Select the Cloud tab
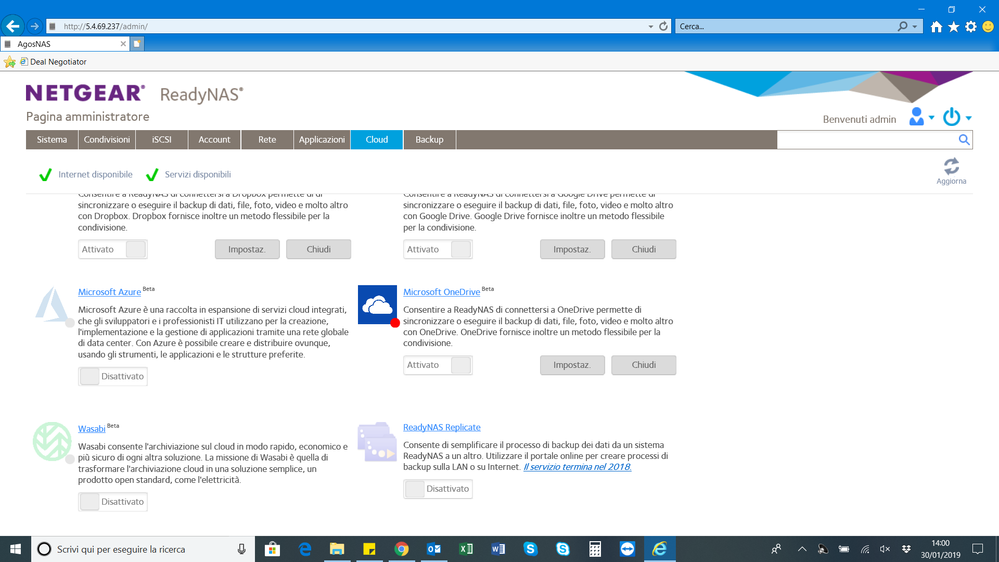The width and height of the screenshot is (999, 562). click(x=377, y=140)
